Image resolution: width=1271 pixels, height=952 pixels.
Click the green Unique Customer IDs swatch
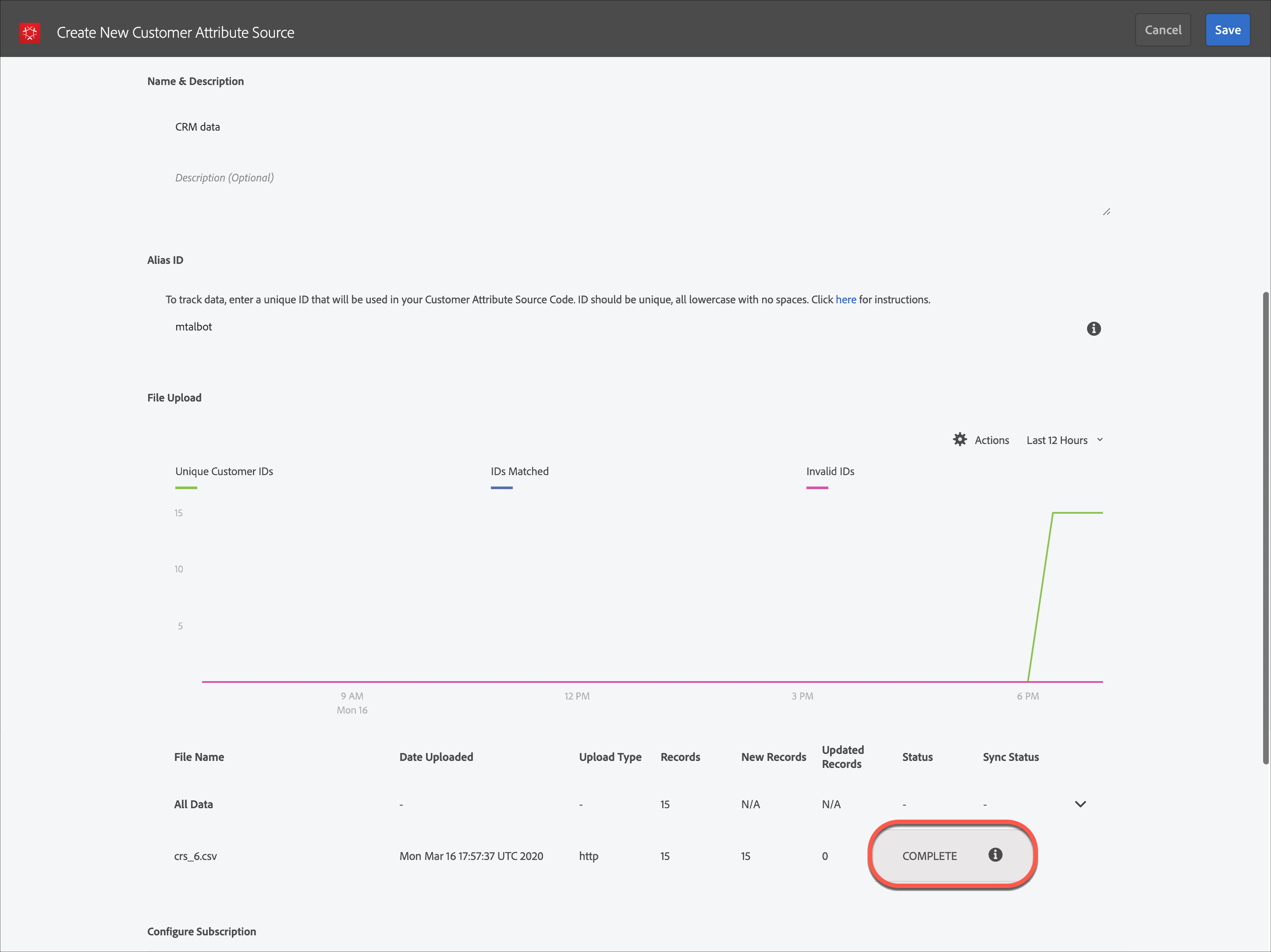click(x=186, y=488)
